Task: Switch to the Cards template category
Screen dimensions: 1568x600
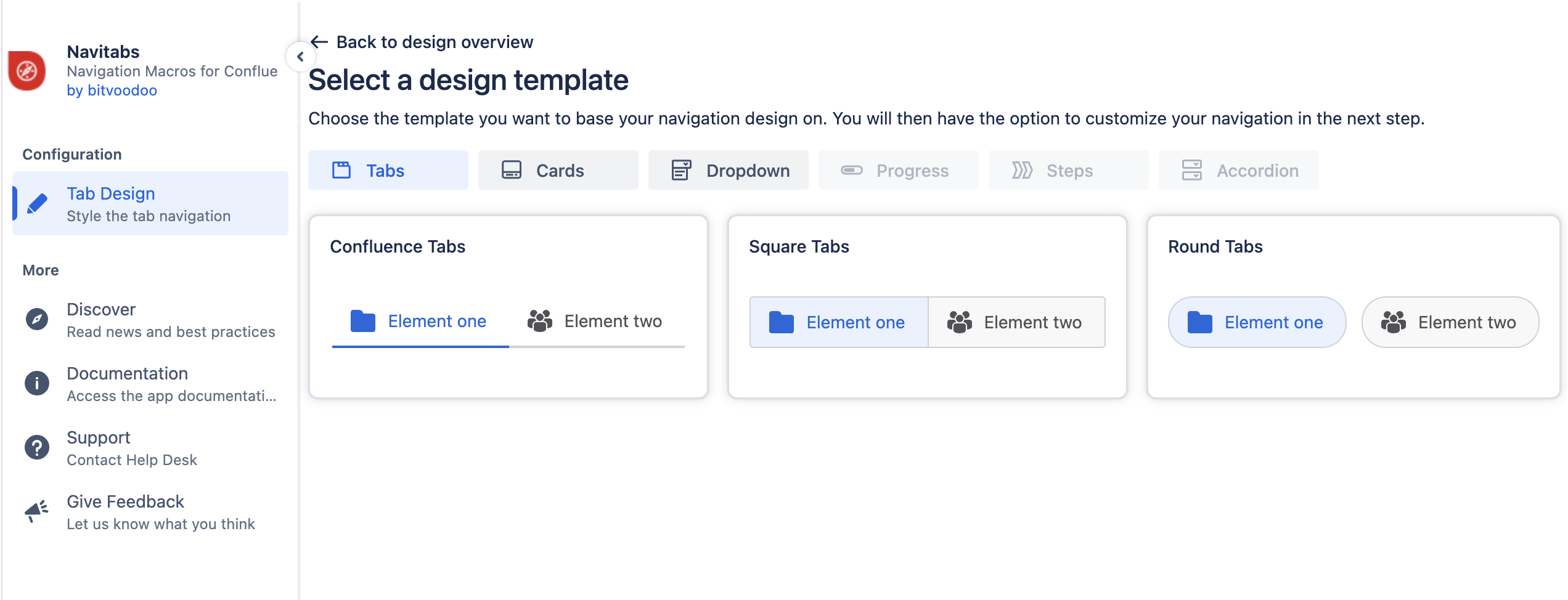Action: 558,171
